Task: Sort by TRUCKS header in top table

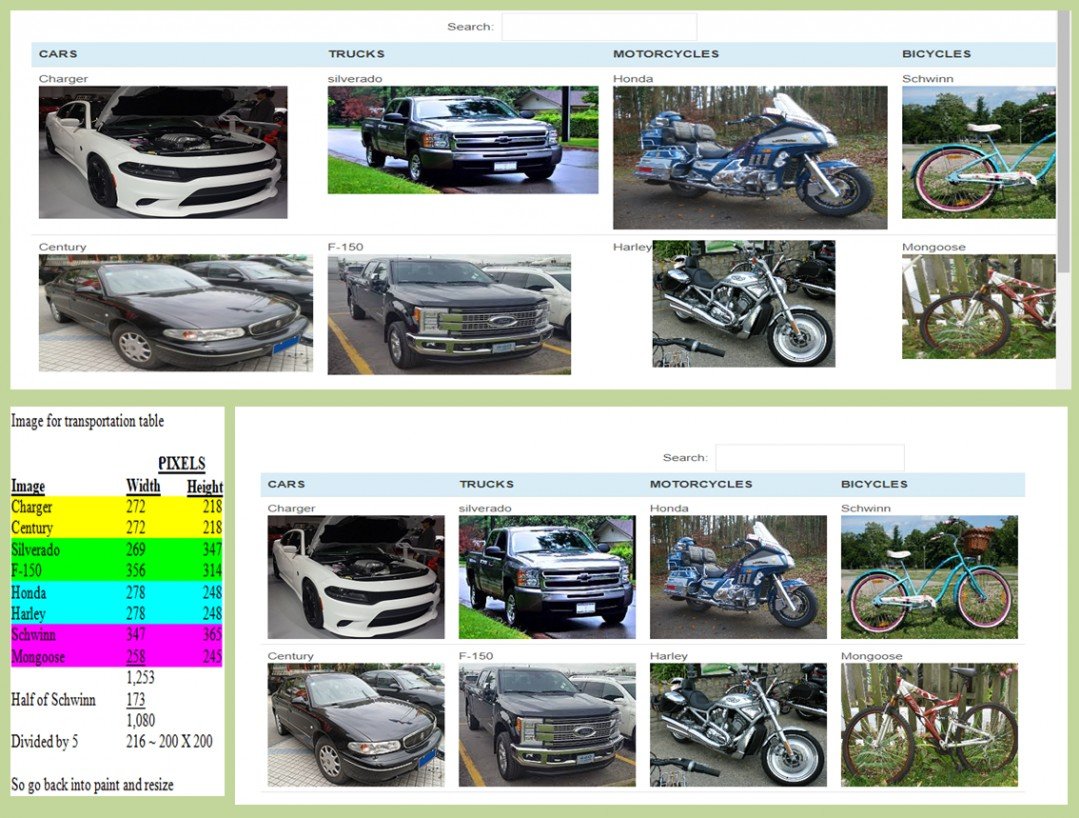Action: click(356, 54)
